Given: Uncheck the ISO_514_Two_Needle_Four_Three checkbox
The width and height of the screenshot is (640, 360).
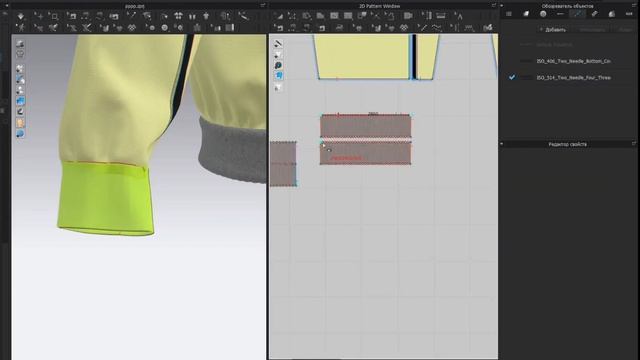Looking at the screenshot, I should coord(511,77).
